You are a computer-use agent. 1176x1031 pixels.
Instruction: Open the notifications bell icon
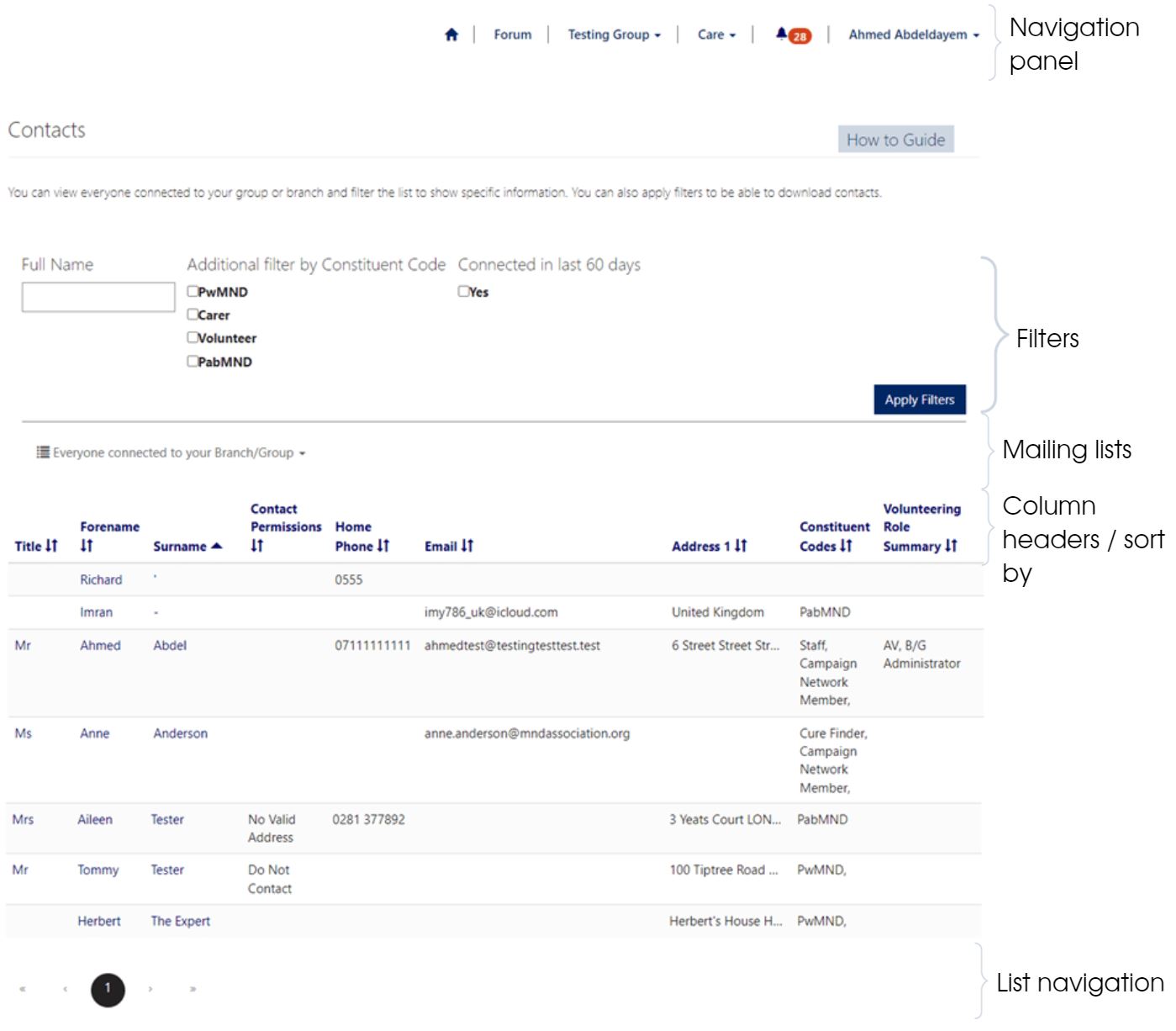point(782,34)
